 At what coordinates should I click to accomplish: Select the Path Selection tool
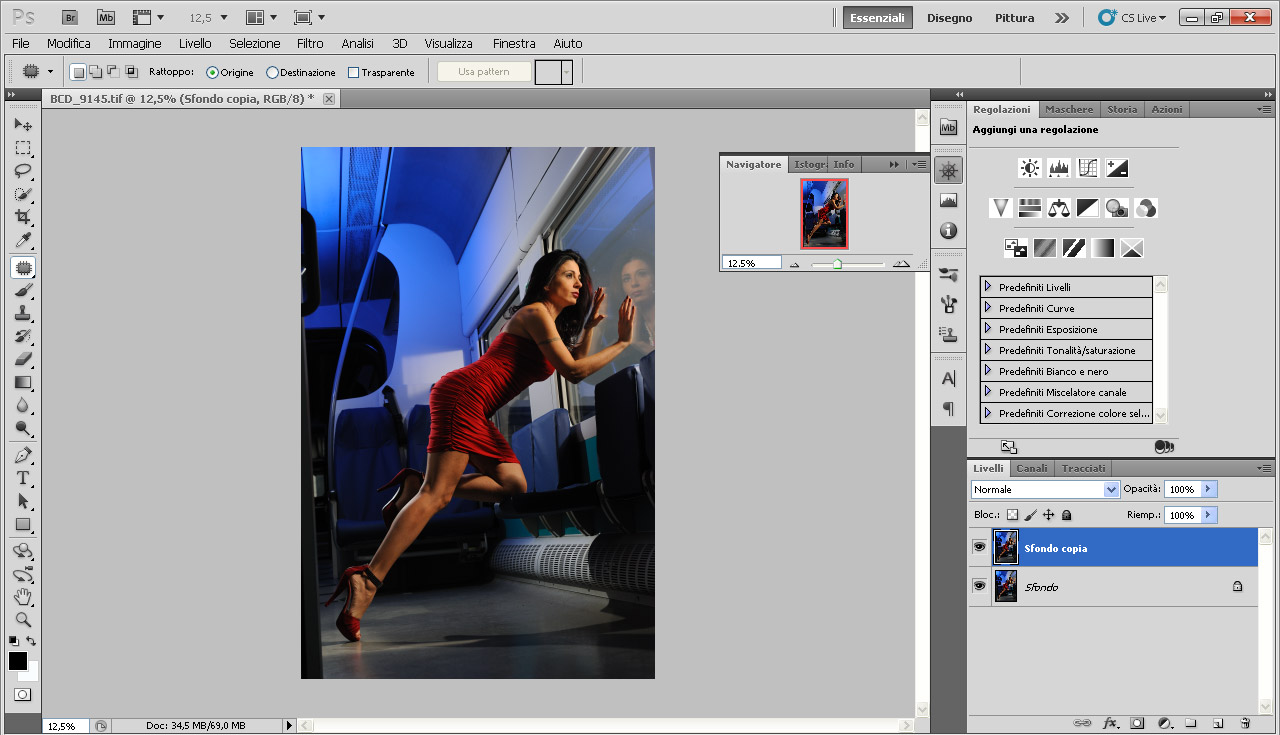point(23,501)
